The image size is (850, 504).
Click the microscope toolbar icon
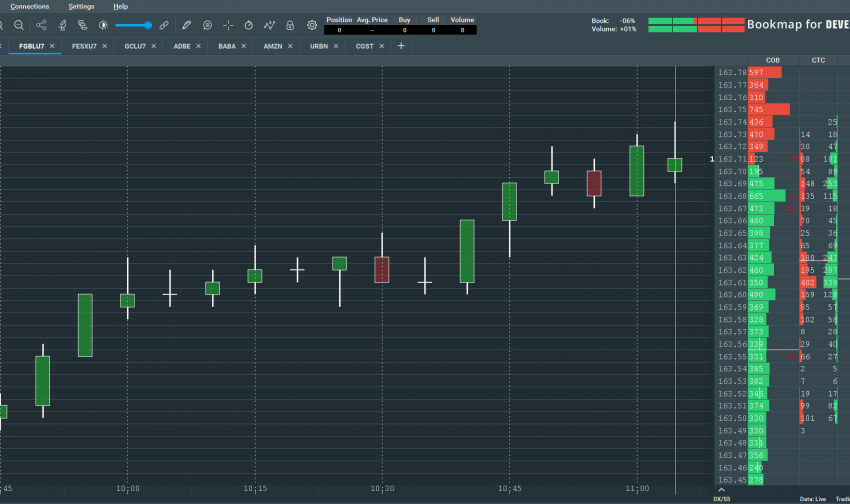coord(62,25)
